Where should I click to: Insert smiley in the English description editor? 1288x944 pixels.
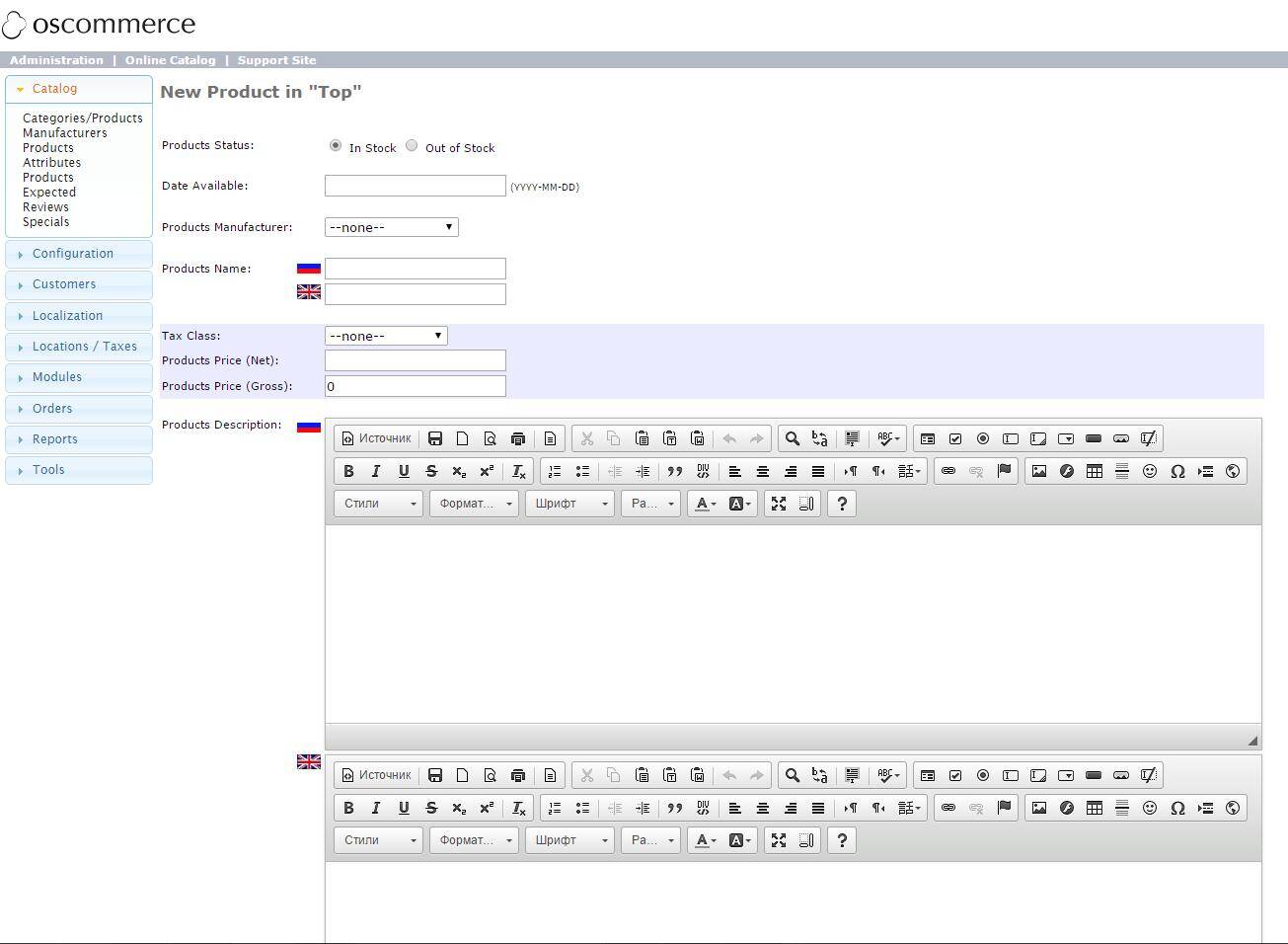pyautogui.click(x=1149, y=808)
